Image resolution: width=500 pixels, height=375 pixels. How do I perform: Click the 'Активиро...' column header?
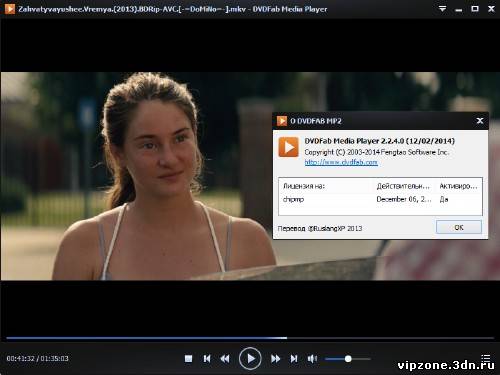[x=458, y=186]
